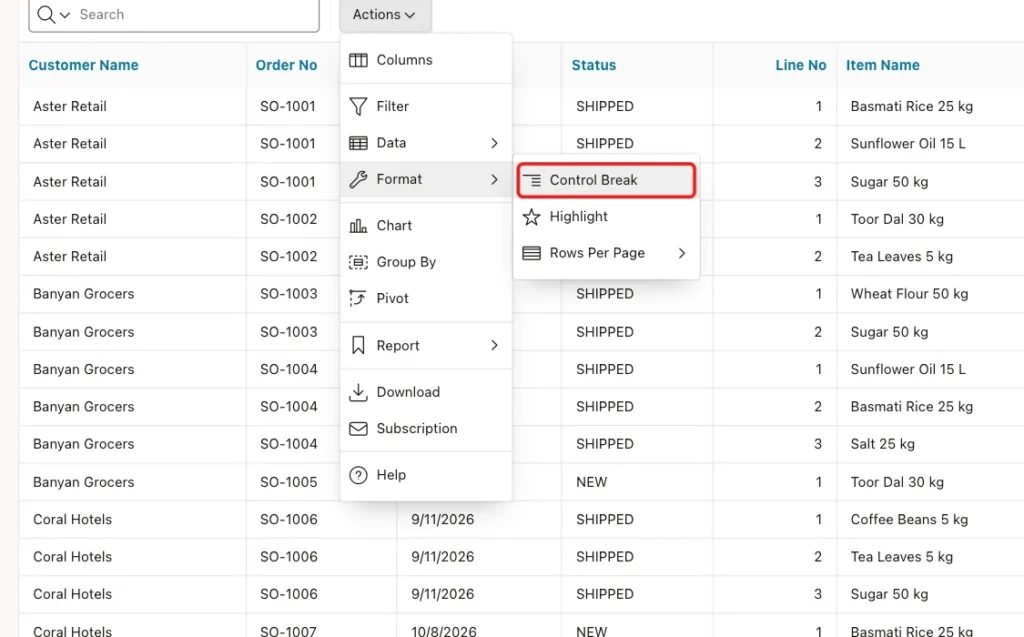Focus the Search input field
This screenshot has width=1024, height=637.
(x=197, y=14)
